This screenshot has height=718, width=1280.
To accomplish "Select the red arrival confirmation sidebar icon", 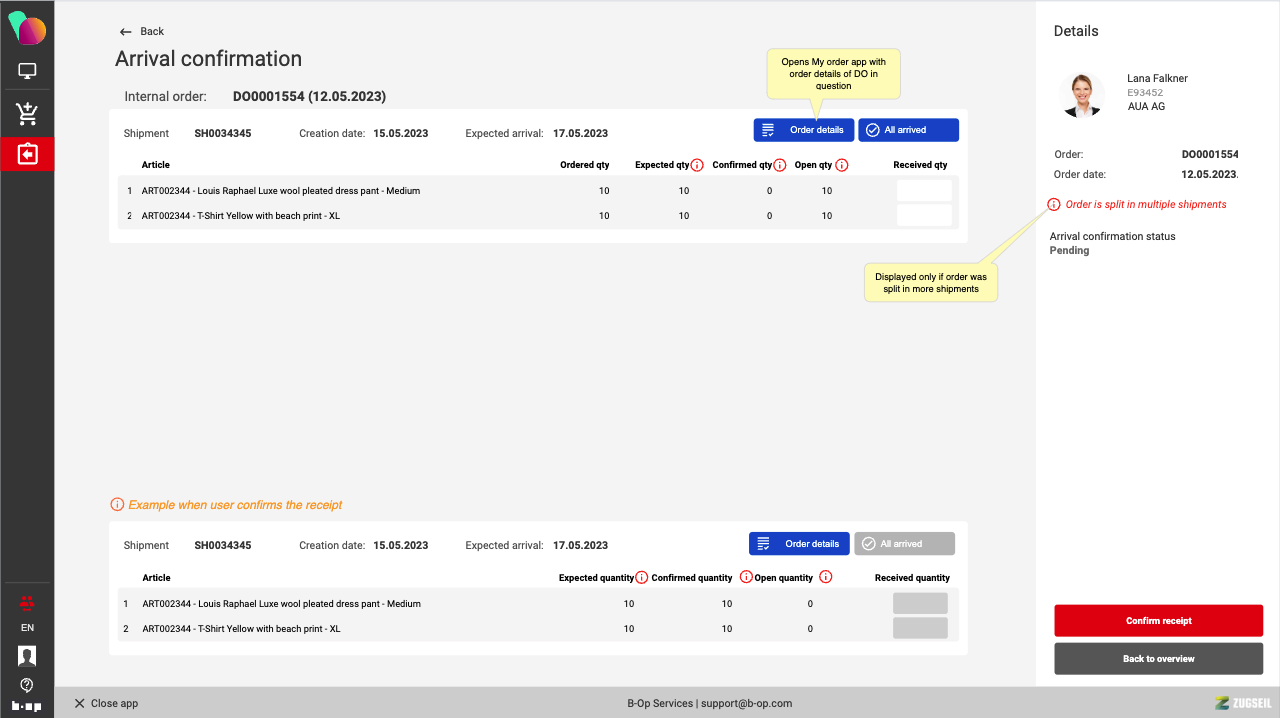I will (x=27, y=155).
